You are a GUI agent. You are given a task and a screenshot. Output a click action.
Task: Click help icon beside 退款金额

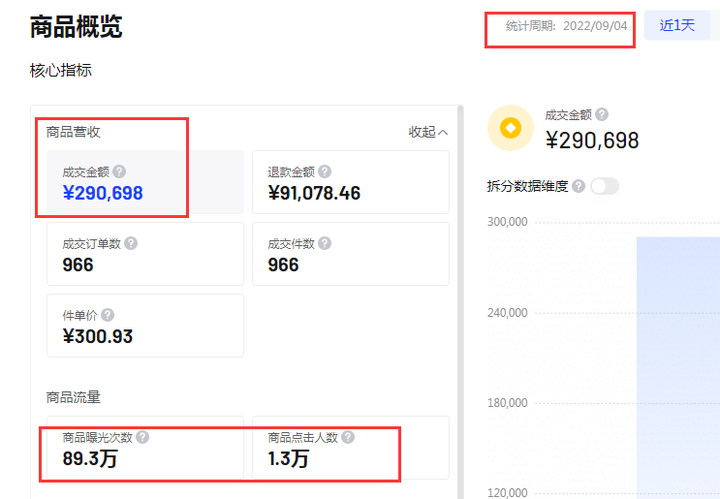(x=325, y=172)
